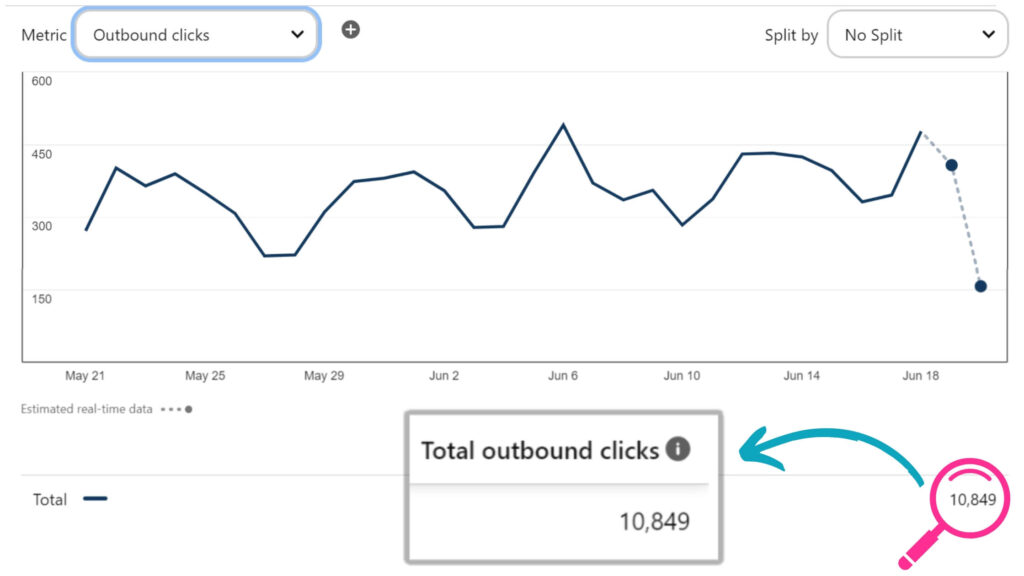Viewport: 1024px width, 576px height.
Task: Click the plus icon to add a metric
Action: (350, 29)
